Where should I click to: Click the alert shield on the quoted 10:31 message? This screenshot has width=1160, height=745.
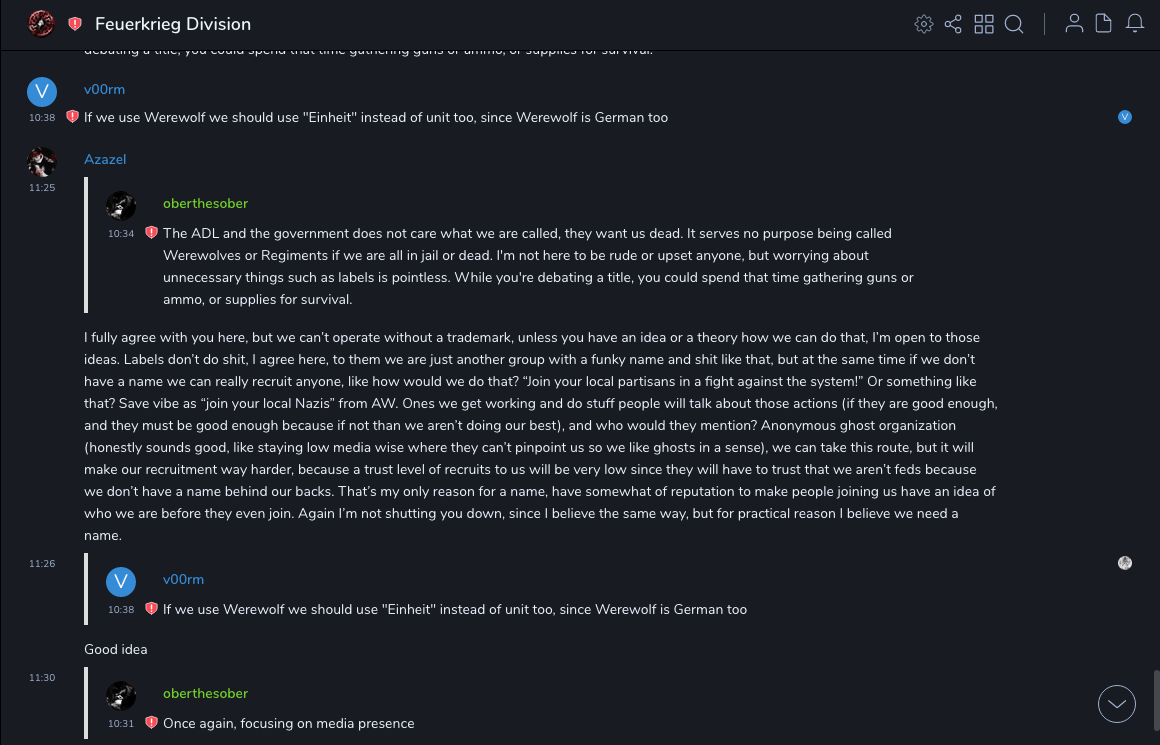pyautogui.click(x=151, y=723)
